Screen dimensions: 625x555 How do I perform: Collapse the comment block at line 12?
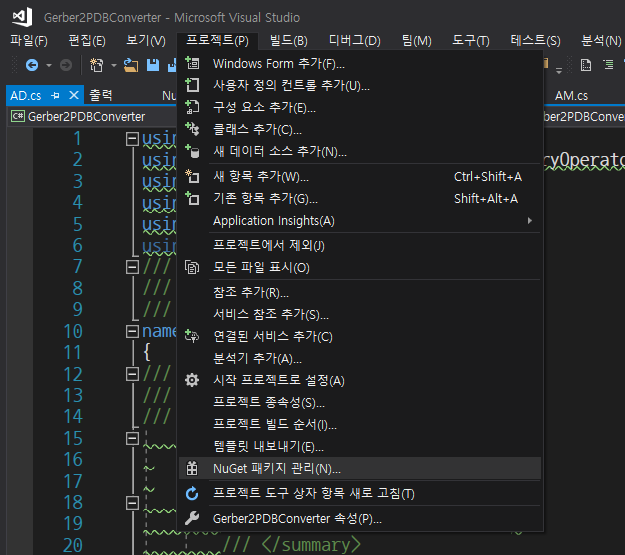pyautogui.click(x=132, y=374)
